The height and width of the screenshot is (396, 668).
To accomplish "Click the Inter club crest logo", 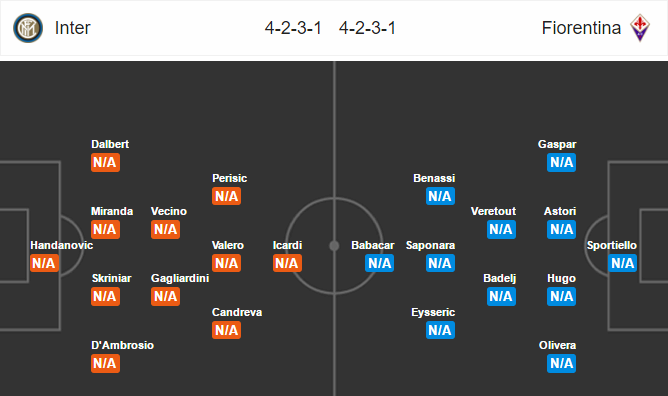I will (x=28, y=28).
